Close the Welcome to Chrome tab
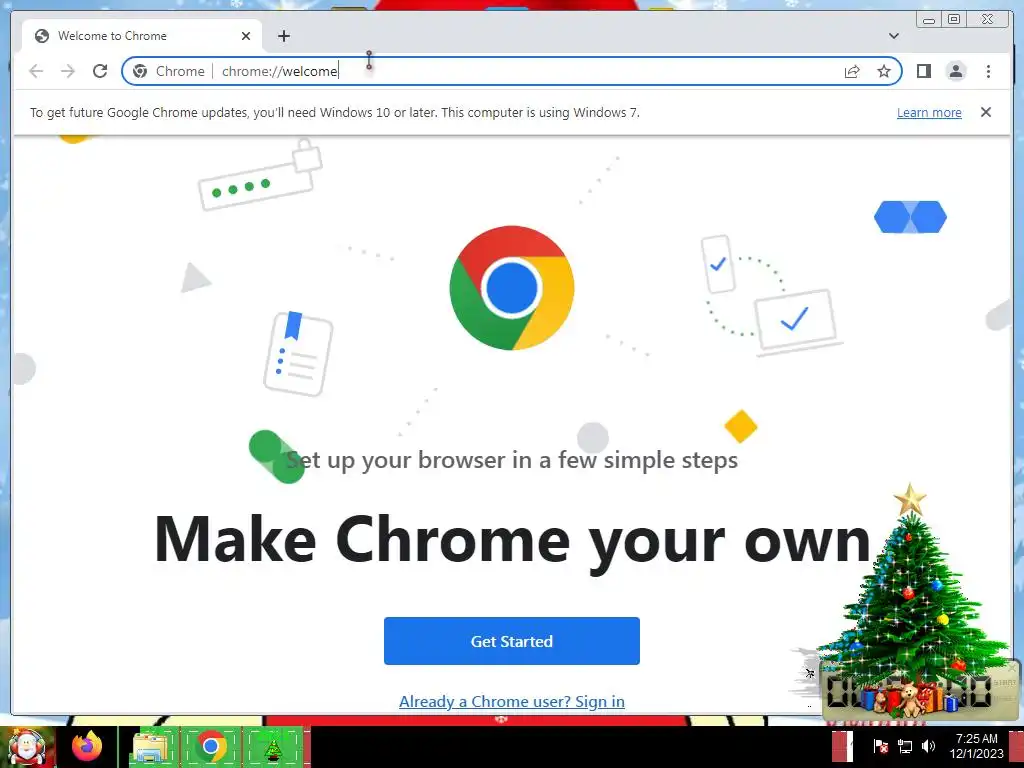 (246, 36)
